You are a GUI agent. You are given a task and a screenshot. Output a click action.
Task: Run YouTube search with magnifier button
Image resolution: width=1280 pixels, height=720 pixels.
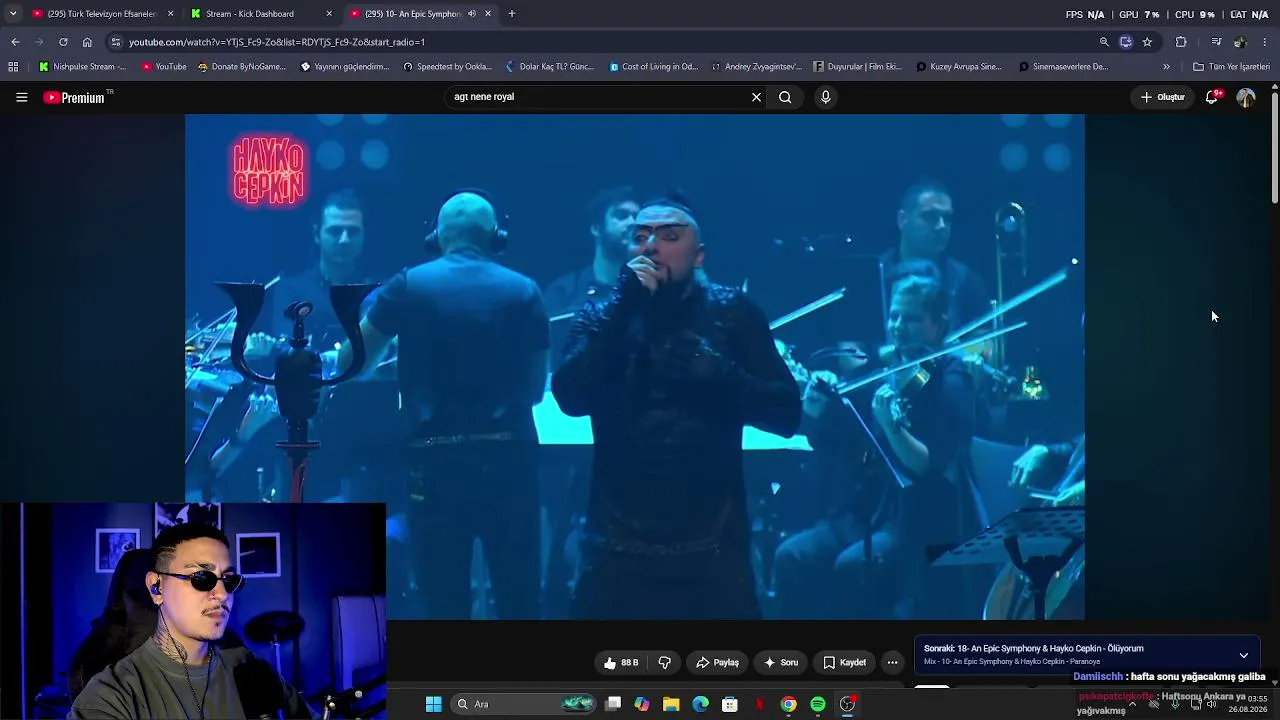[785, 97]
